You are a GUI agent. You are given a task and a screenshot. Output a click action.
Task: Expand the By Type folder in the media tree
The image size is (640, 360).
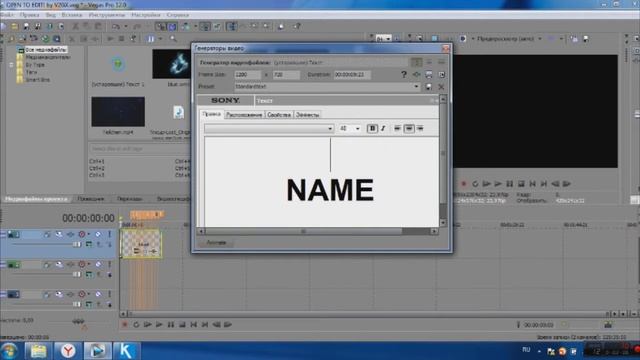(11, 64)
